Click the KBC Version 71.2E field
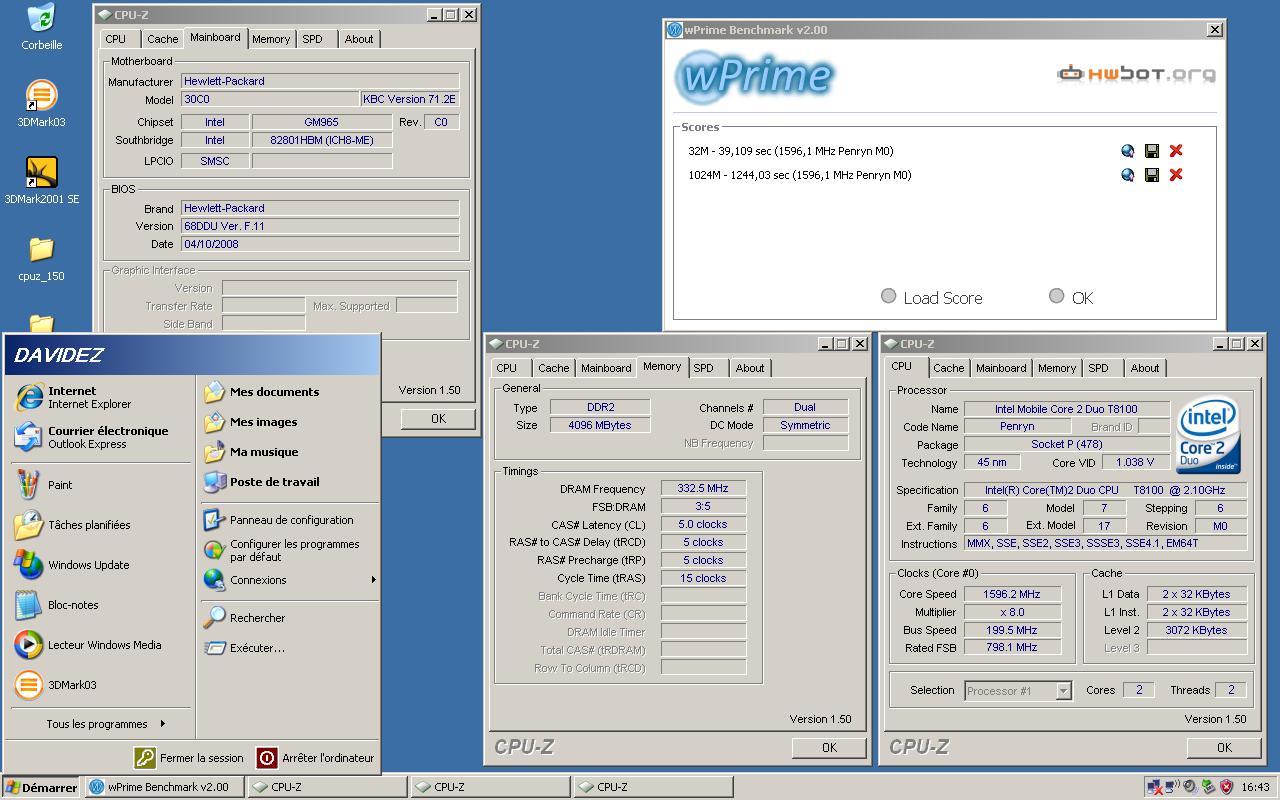This screenshot has width=1280, height=800. [409, 99]
